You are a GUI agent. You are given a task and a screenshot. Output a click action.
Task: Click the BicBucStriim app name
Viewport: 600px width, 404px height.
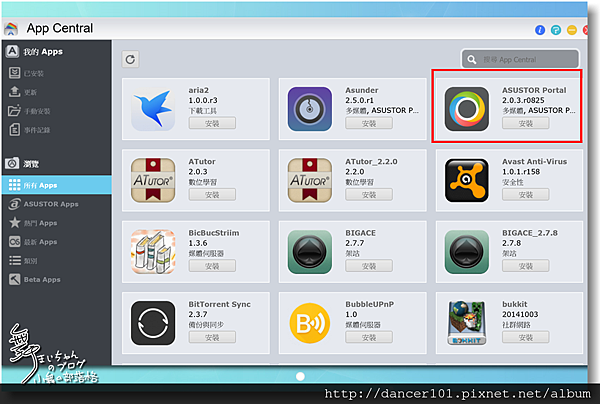click(214, 233)
